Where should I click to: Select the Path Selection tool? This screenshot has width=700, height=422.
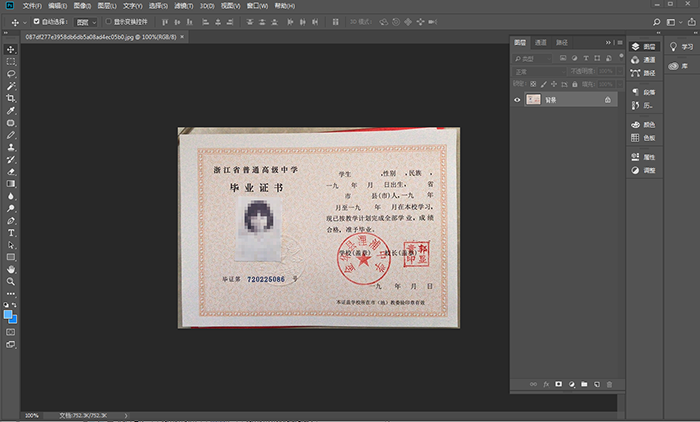pyautogui.click(x=11, y=245)
